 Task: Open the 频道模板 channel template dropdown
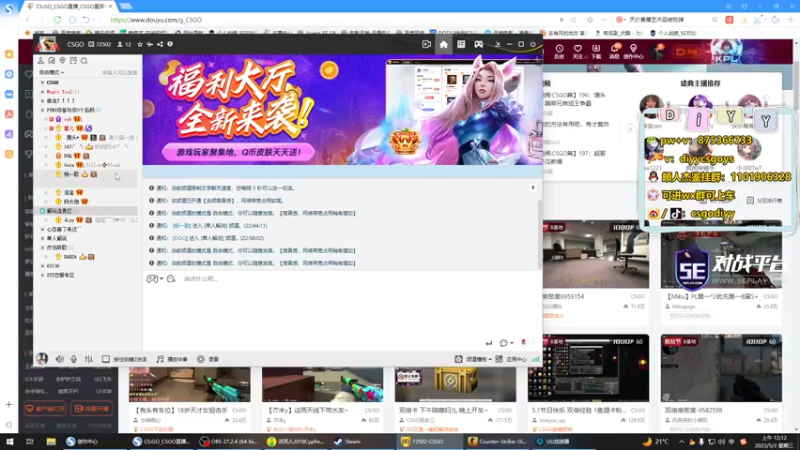click(473, 359)
